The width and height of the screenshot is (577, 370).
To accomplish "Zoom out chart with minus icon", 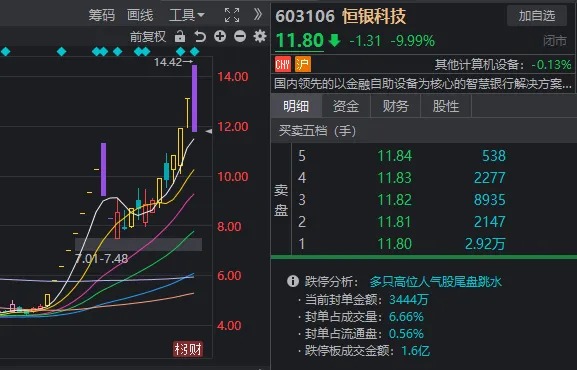I will pyautogui.click(x=240, y=36).
